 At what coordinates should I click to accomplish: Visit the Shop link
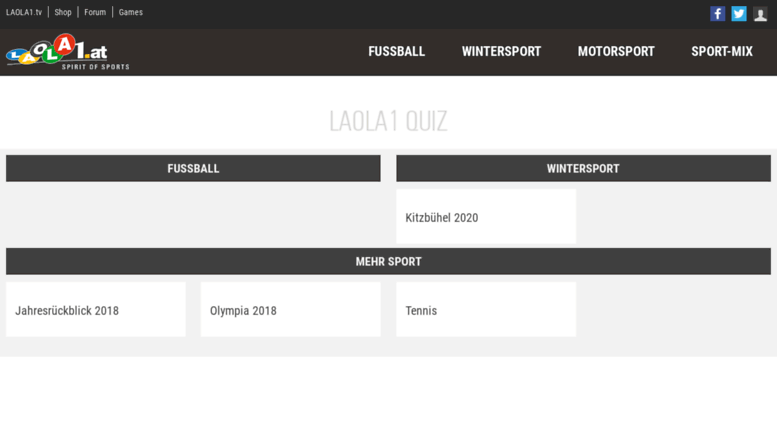63,12
